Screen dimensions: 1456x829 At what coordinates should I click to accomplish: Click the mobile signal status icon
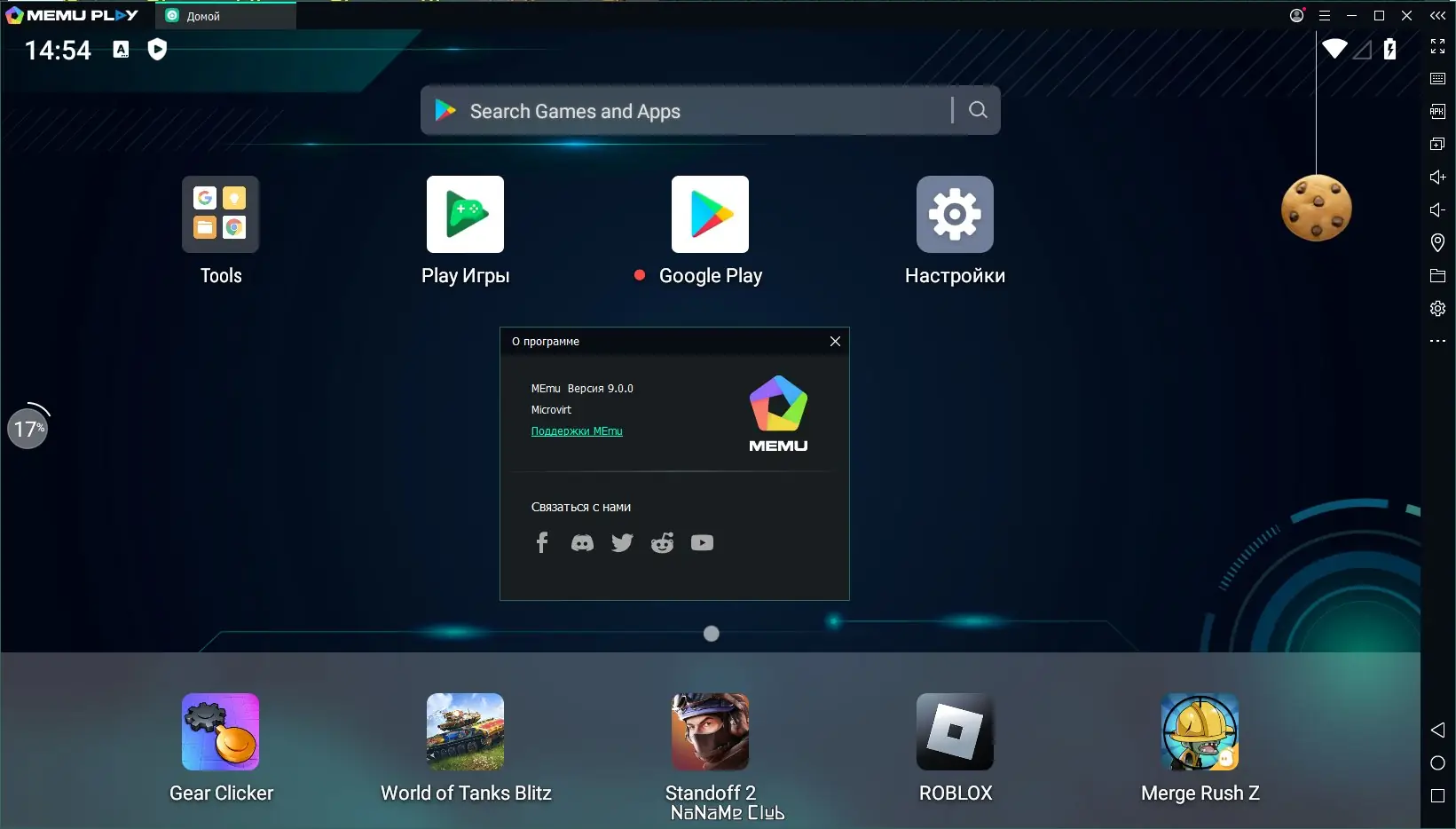click(x=1362, y=49)
